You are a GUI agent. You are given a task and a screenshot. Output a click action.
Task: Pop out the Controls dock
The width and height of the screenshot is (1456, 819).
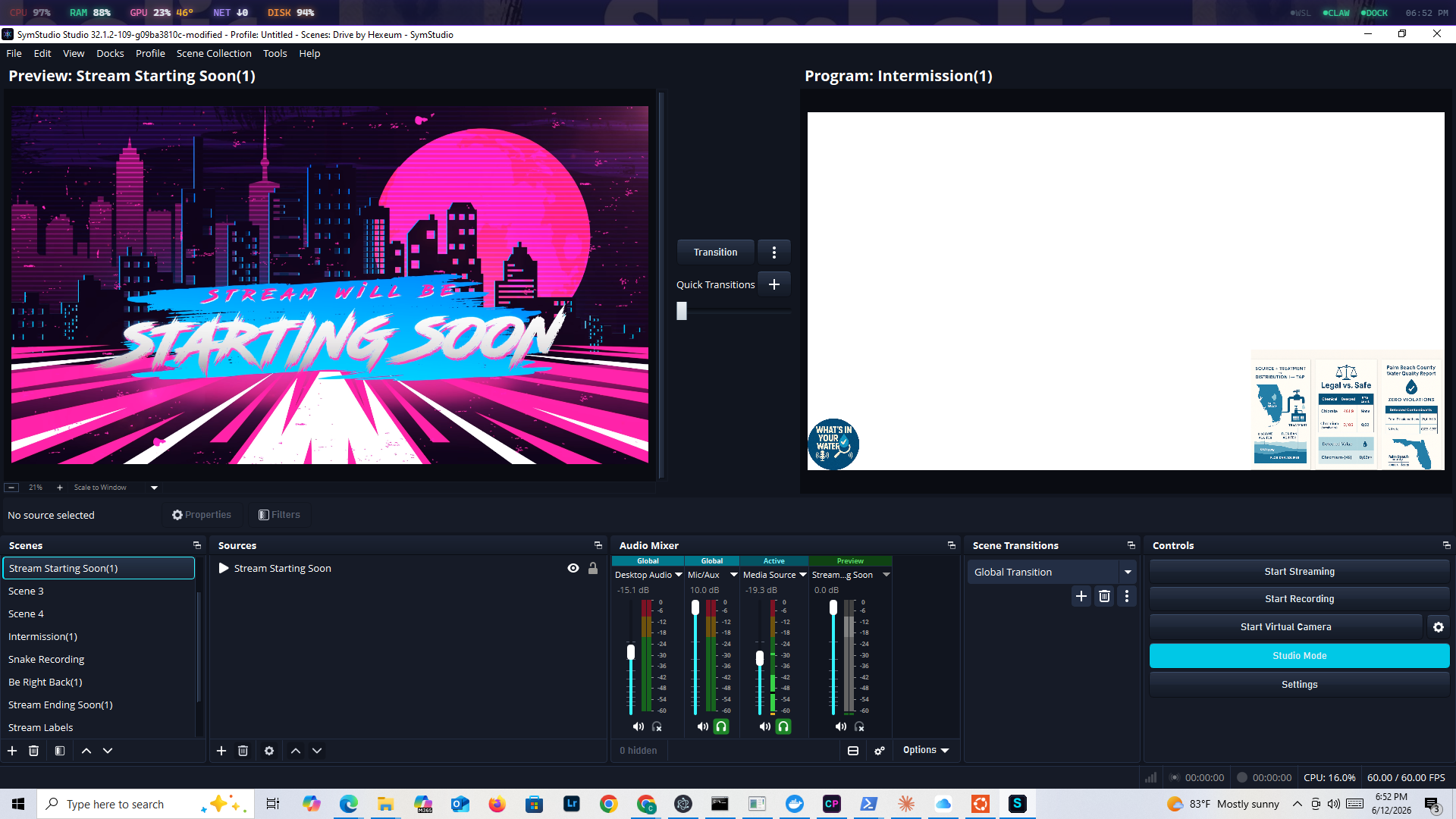pos(1447,545)
